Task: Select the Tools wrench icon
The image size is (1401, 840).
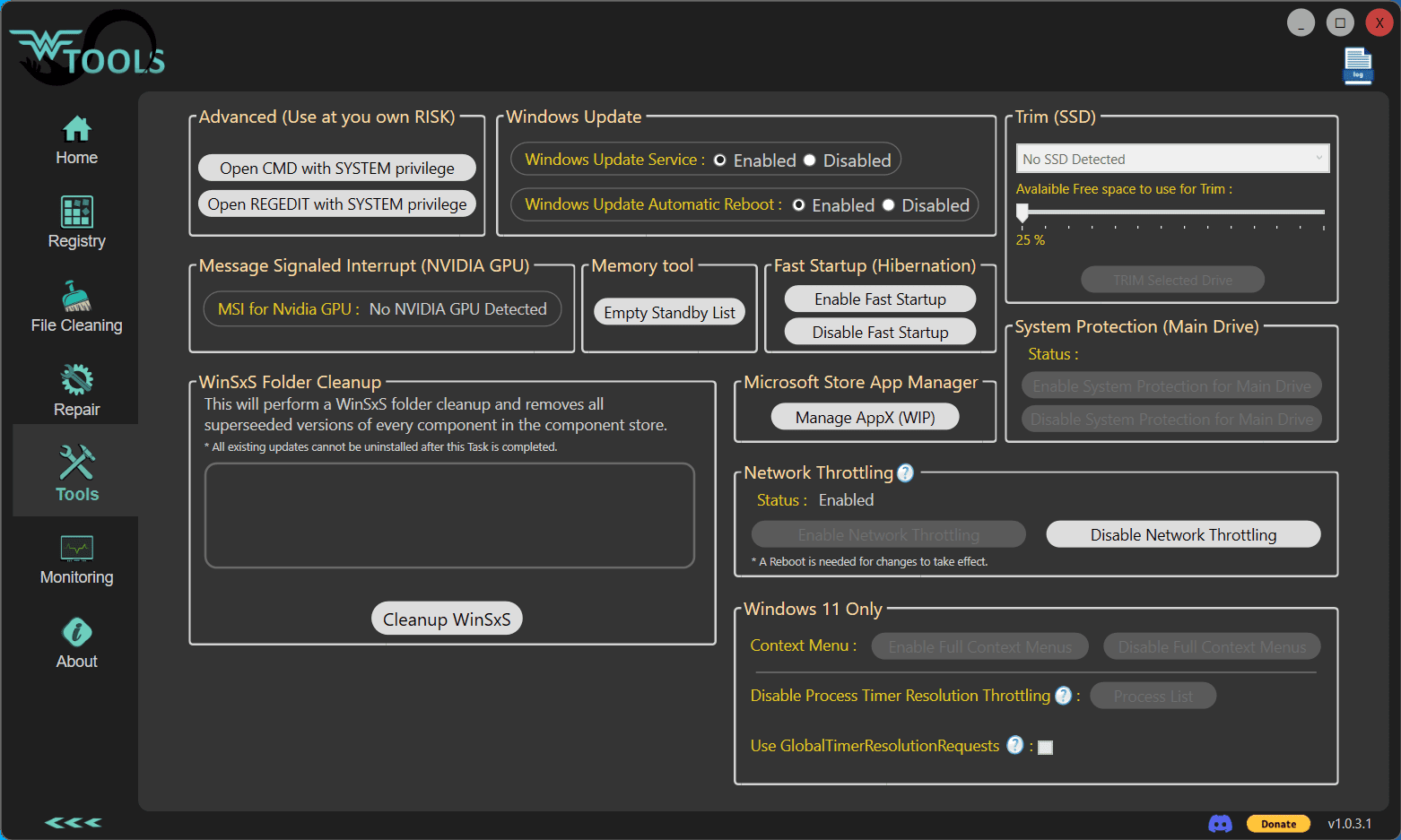Action: (77, 463)
